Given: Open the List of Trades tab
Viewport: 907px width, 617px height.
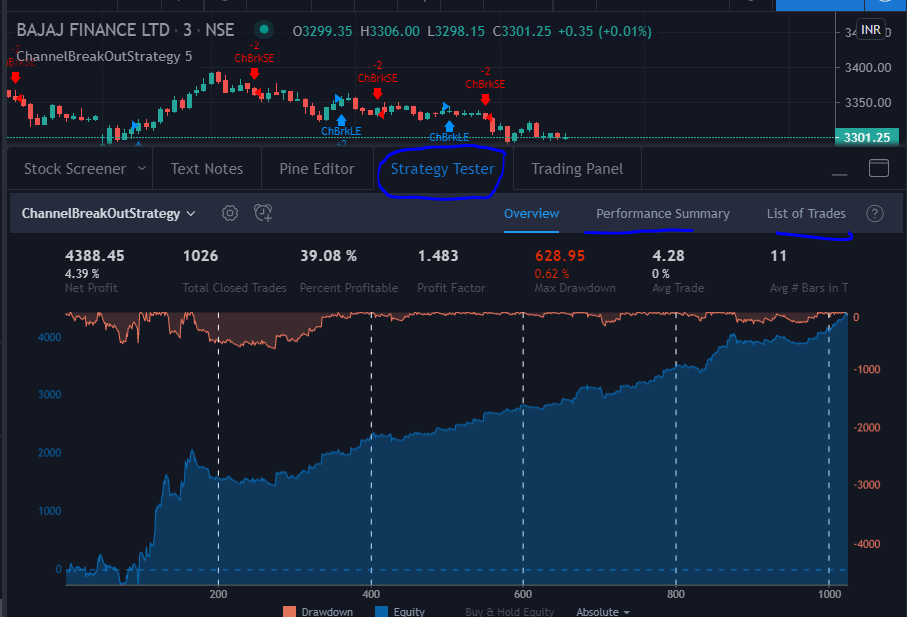Looking at the screenshot, I should 807,213.
